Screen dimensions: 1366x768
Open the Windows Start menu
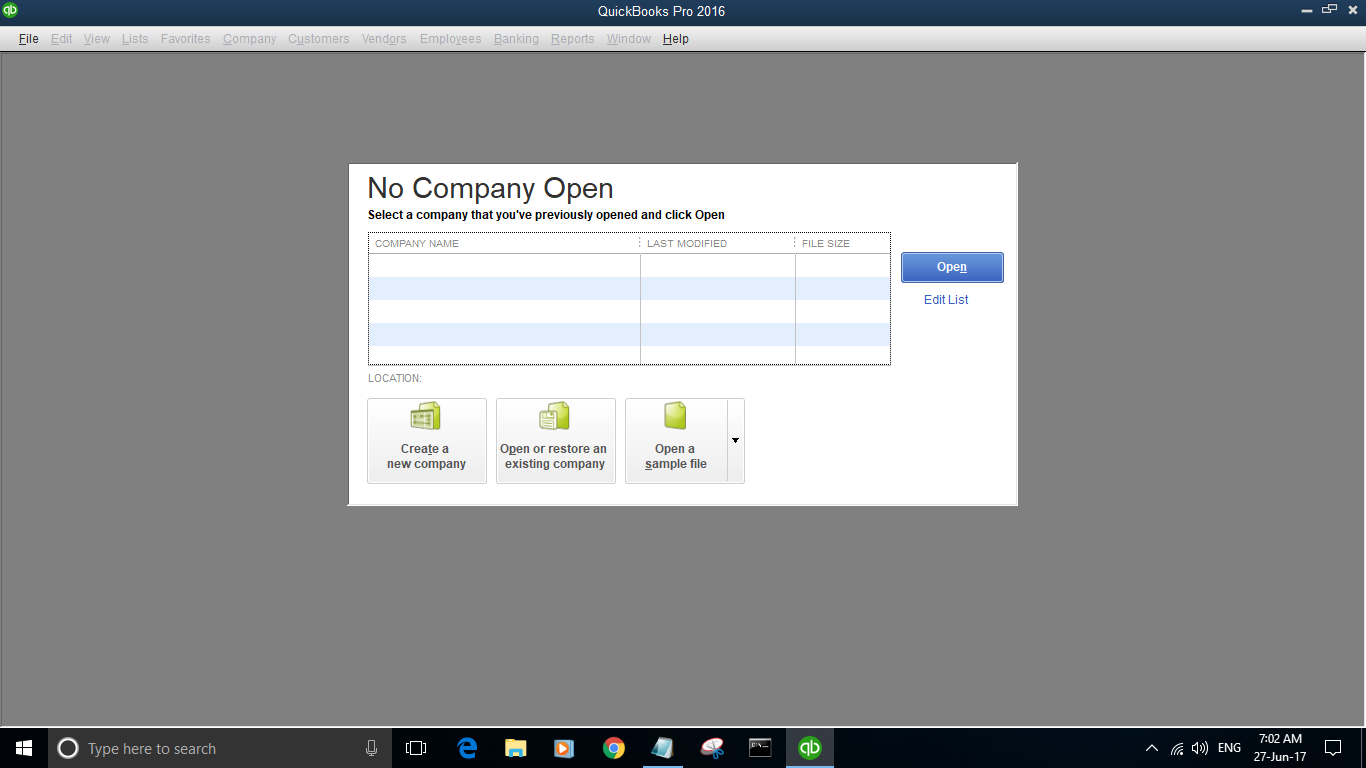tap(24, 748)
